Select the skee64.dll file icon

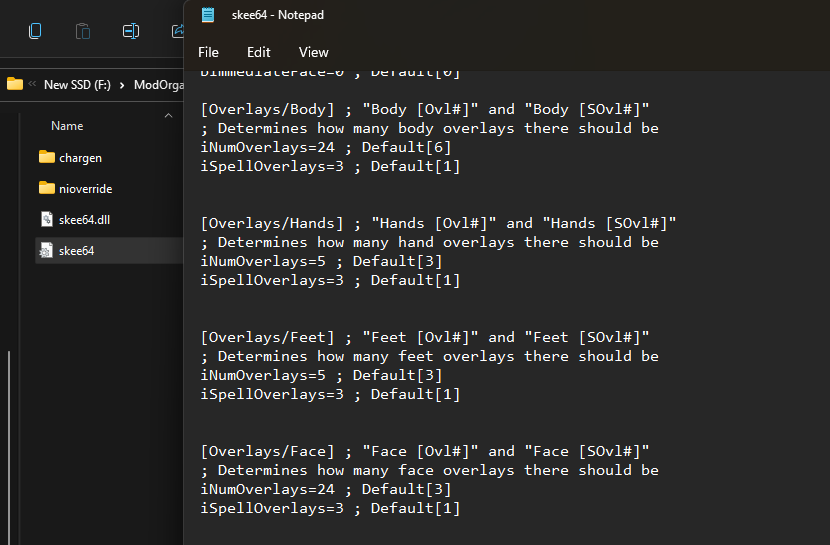[47, 219]
